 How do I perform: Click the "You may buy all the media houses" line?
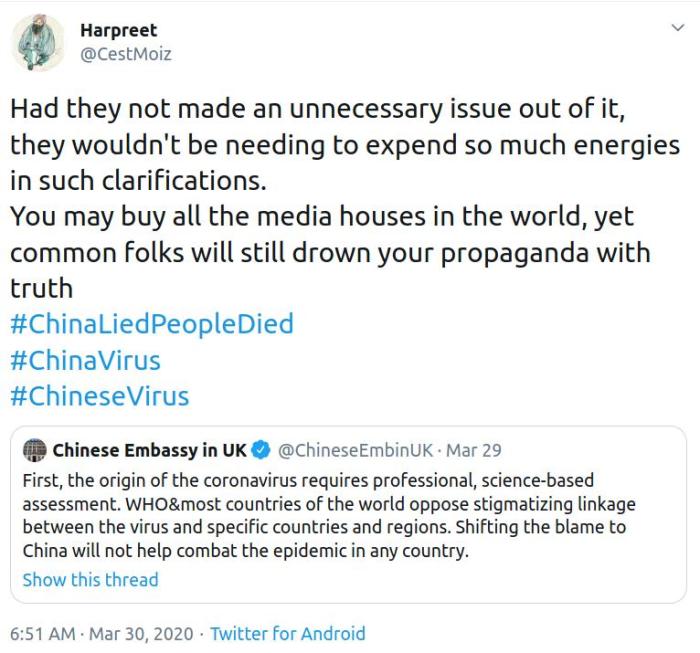click(321, 217)
